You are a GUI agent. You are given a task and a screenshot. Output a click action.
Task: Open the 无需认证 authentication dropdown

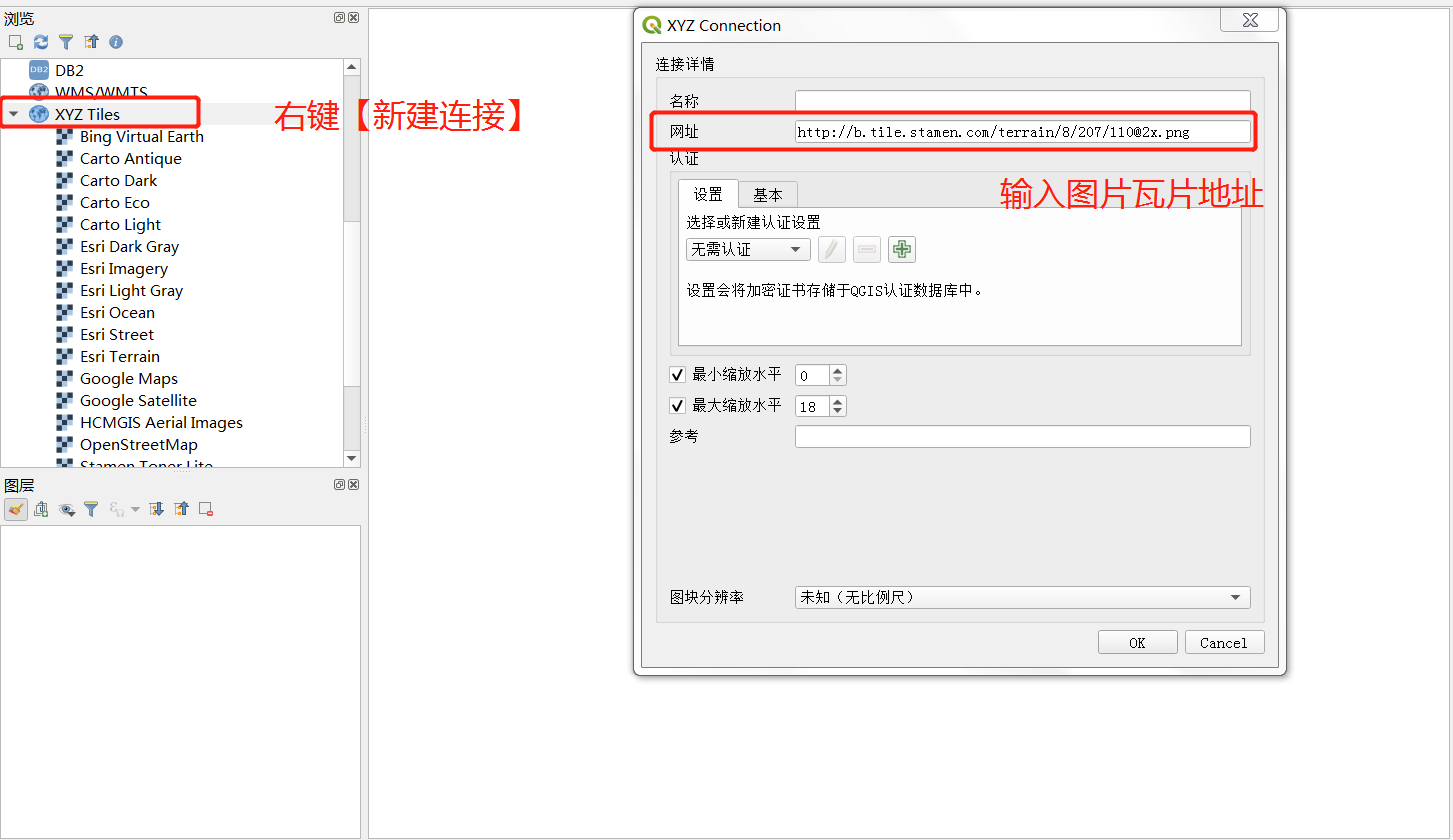click(x=748, y=250)
